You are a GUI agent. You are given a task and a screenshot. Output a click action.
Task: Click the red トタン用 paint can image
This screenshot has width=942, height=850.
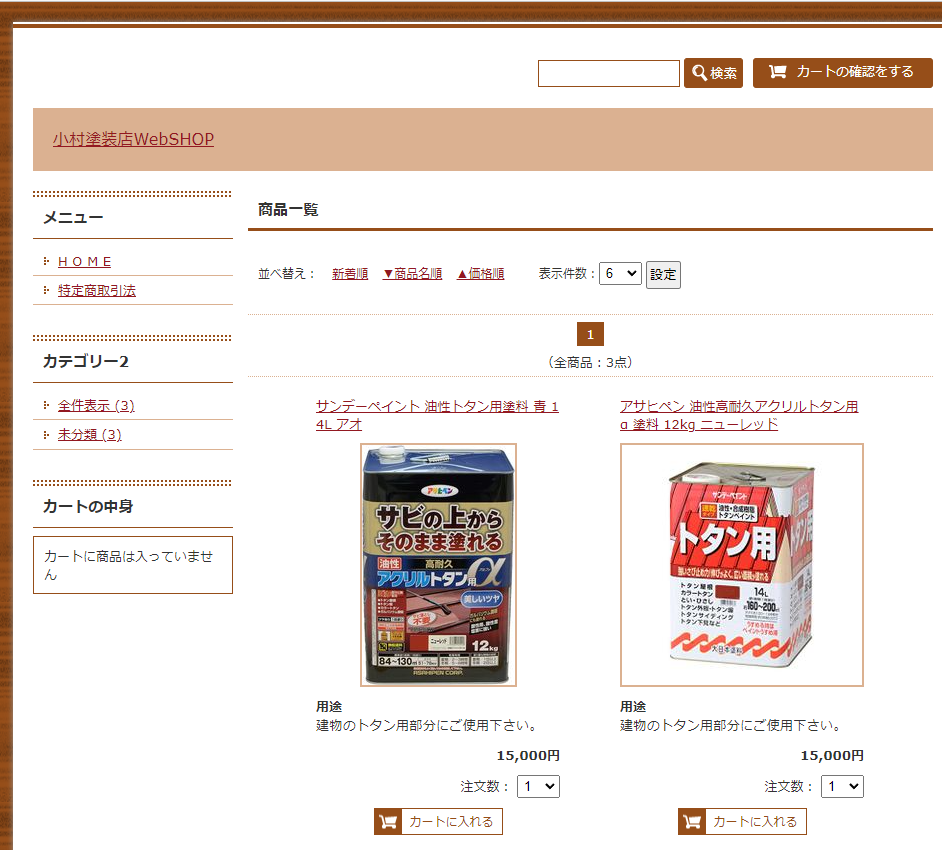coord(742,565)
